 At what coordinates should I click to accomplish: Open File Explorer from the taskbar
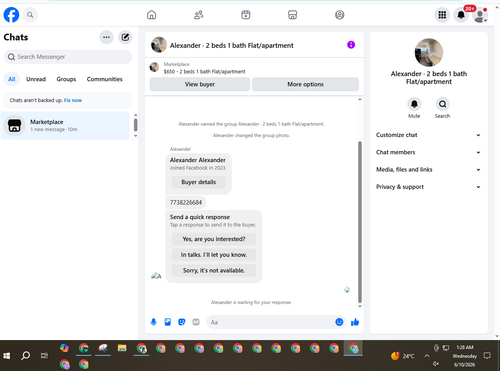[122, 349]
